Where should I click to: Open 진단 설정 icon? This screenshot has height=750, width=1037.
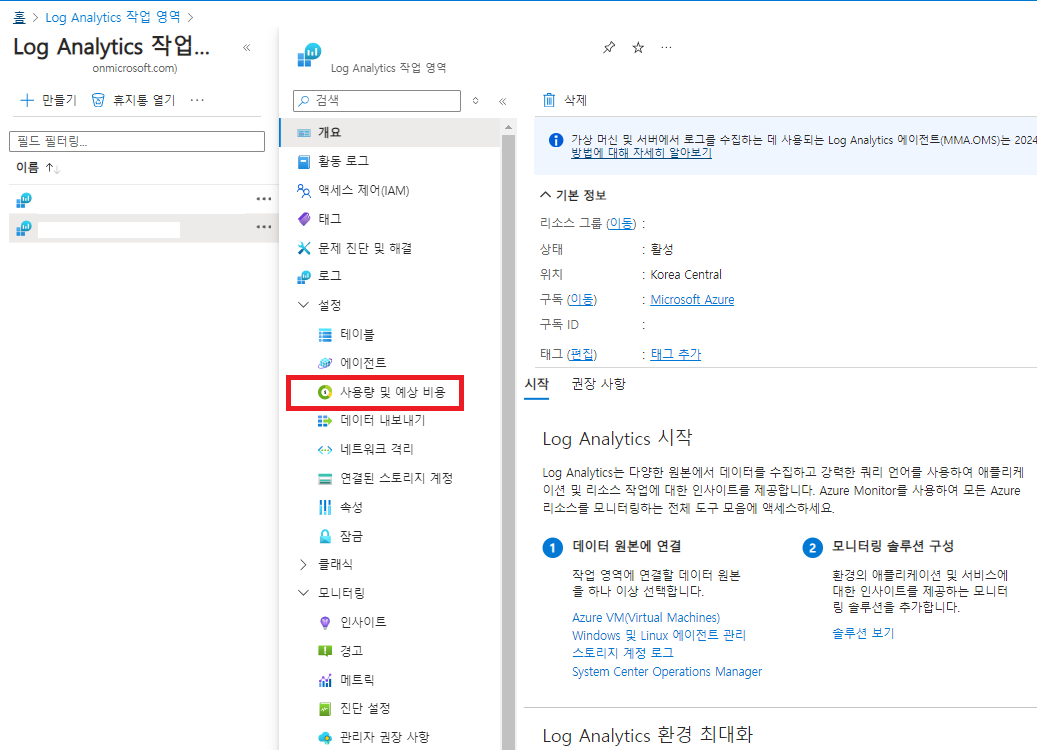(325, 709)
